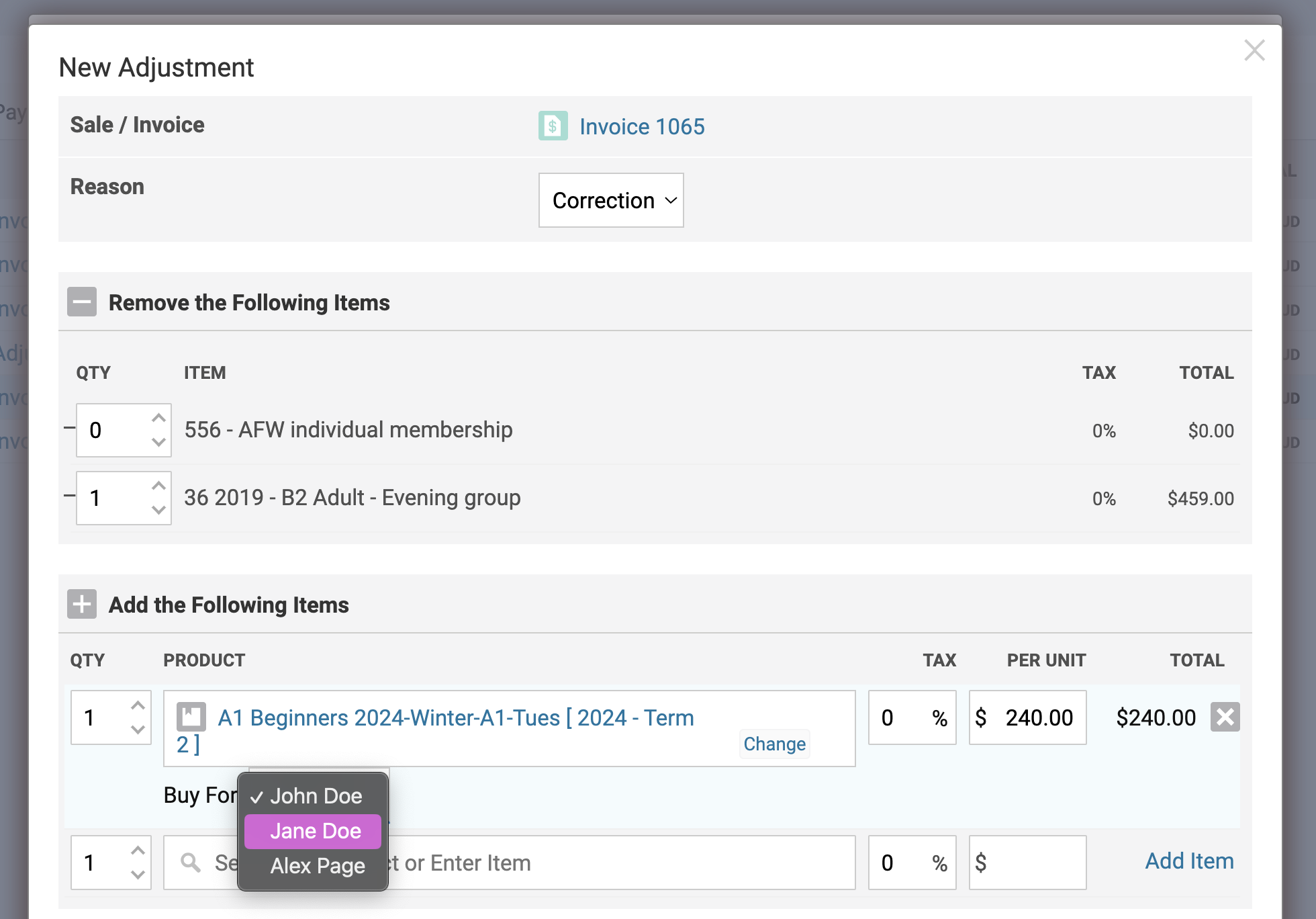
Task: Click the plus icon beside Add the Following Items
Action: click(x=82, y=604)
